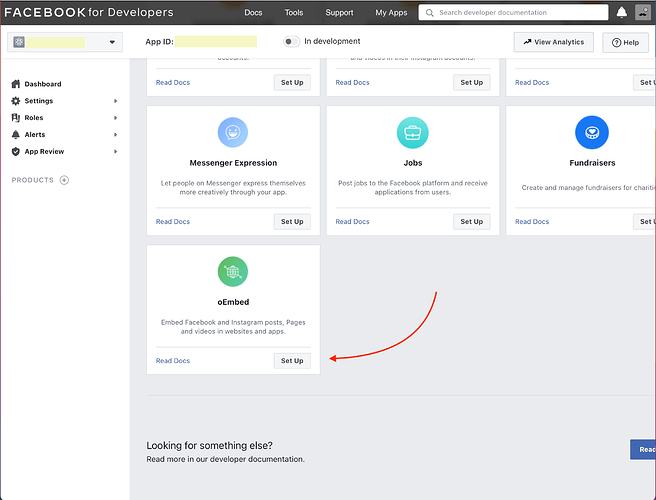Click the search magnifier icon
The height and width of the screenshot is (500, 656).
pyautogui.click(x=429, y=13)
